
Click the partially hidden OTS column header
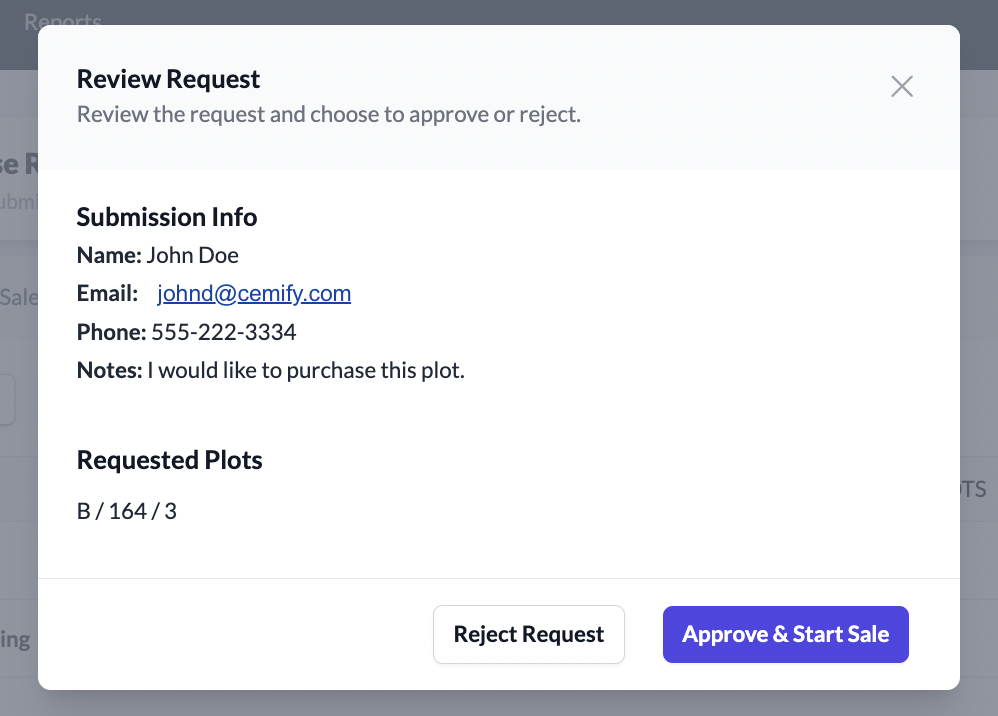[973, 490]
